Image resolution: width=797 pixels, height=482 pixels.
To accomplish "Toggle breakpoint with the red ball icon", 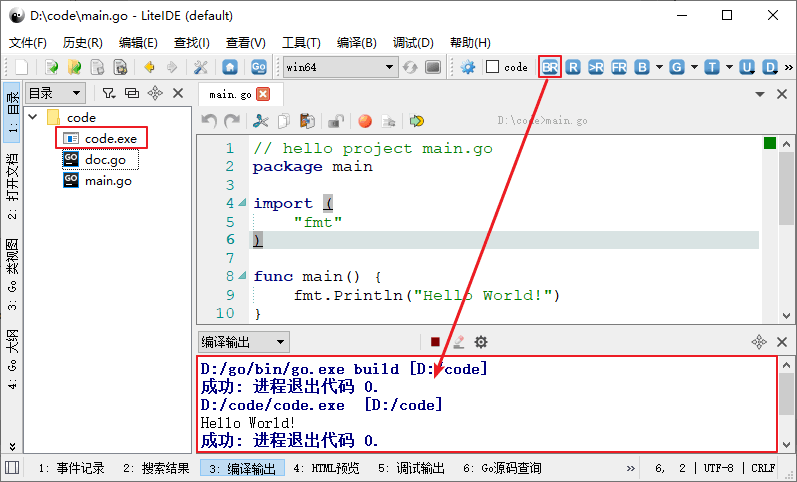I will pos(364,121).
